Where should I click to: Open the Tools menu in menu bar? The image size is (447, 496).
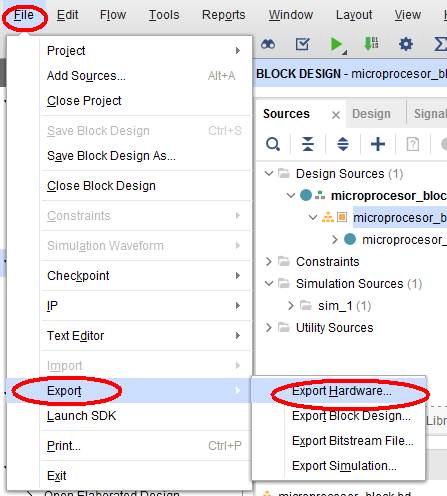click(x=164, y=15)
